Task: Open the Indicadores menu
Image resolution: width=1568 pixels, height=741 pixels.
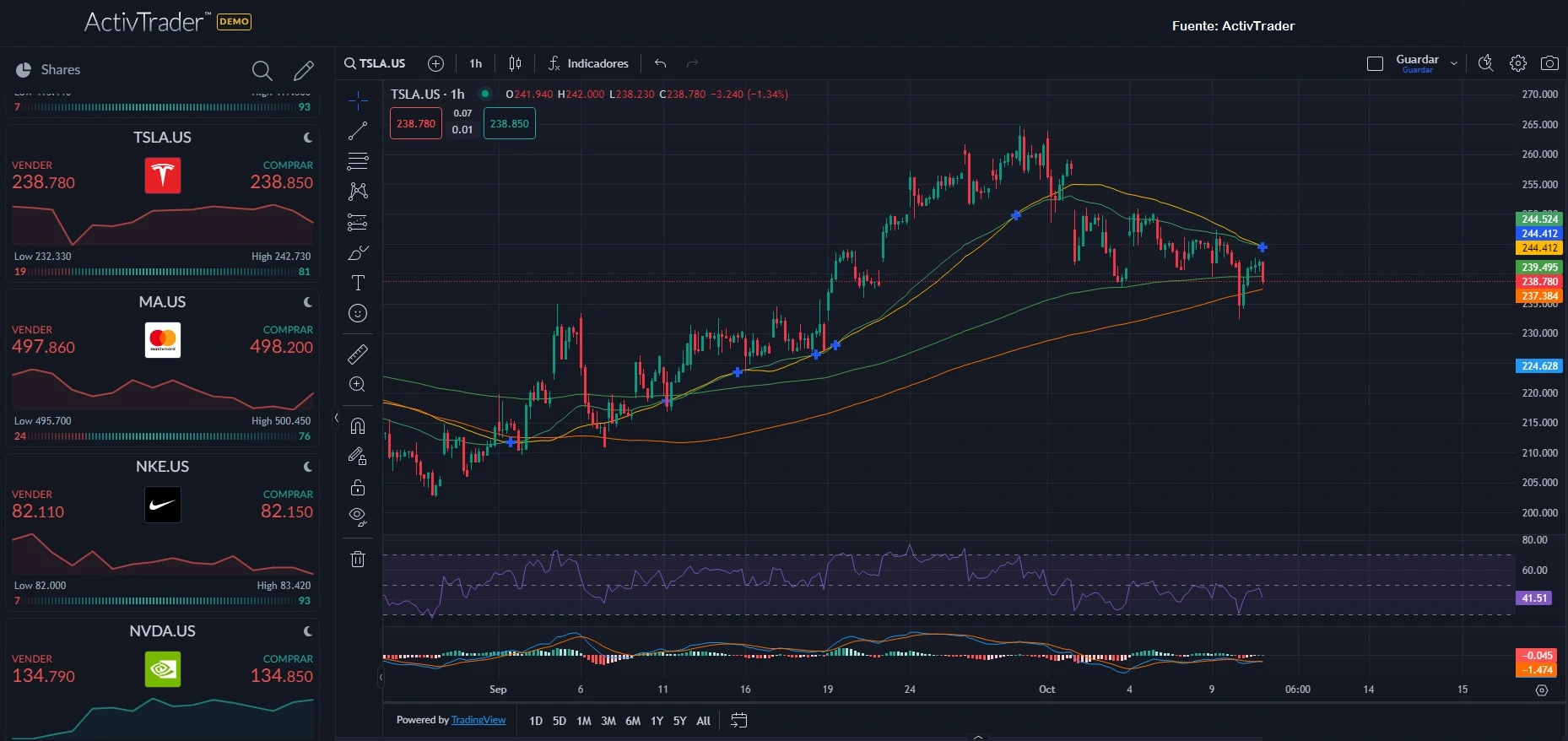Action: click(588, 63)
